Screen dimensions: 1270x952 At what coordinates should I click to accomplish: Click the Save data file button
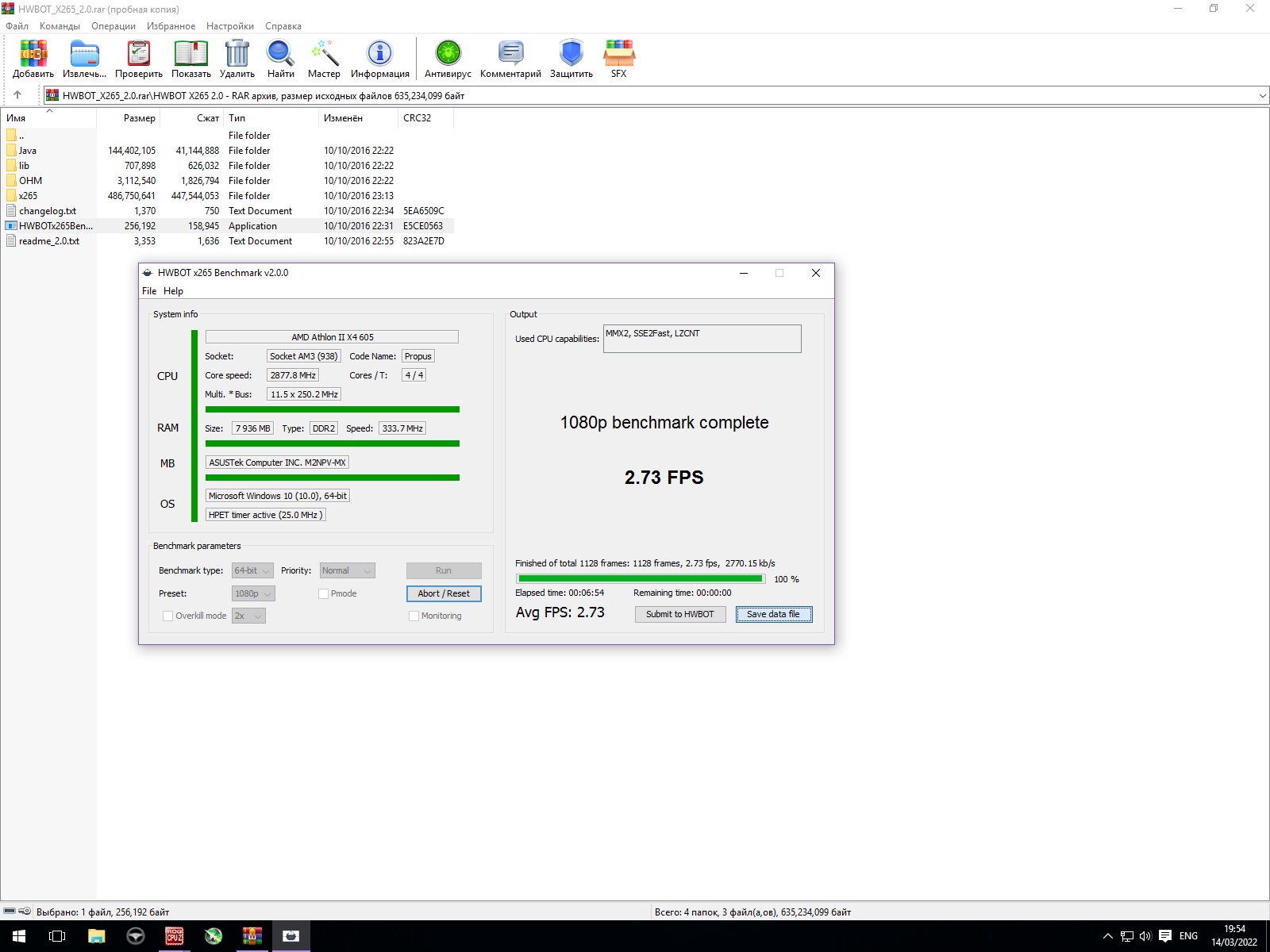click(774, 614)
